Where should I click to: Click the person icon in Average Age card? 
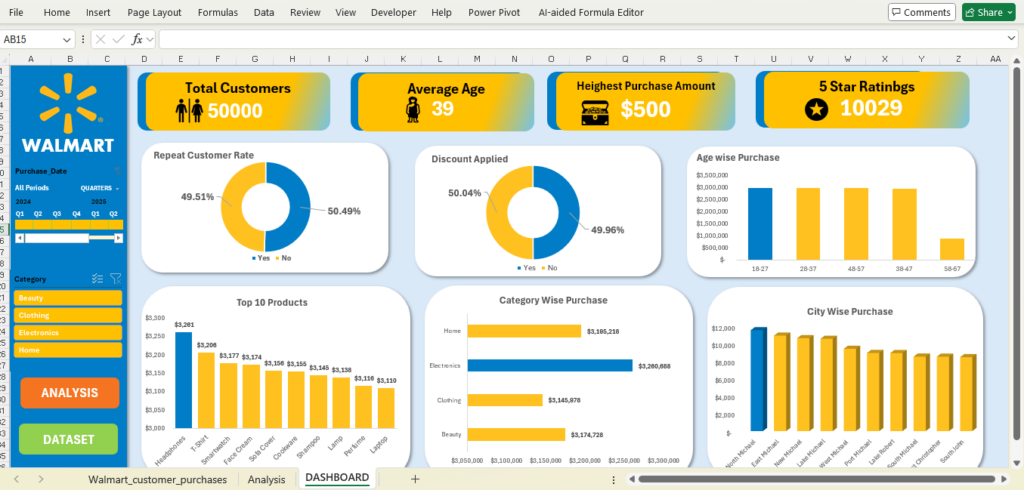coord(413,110)
